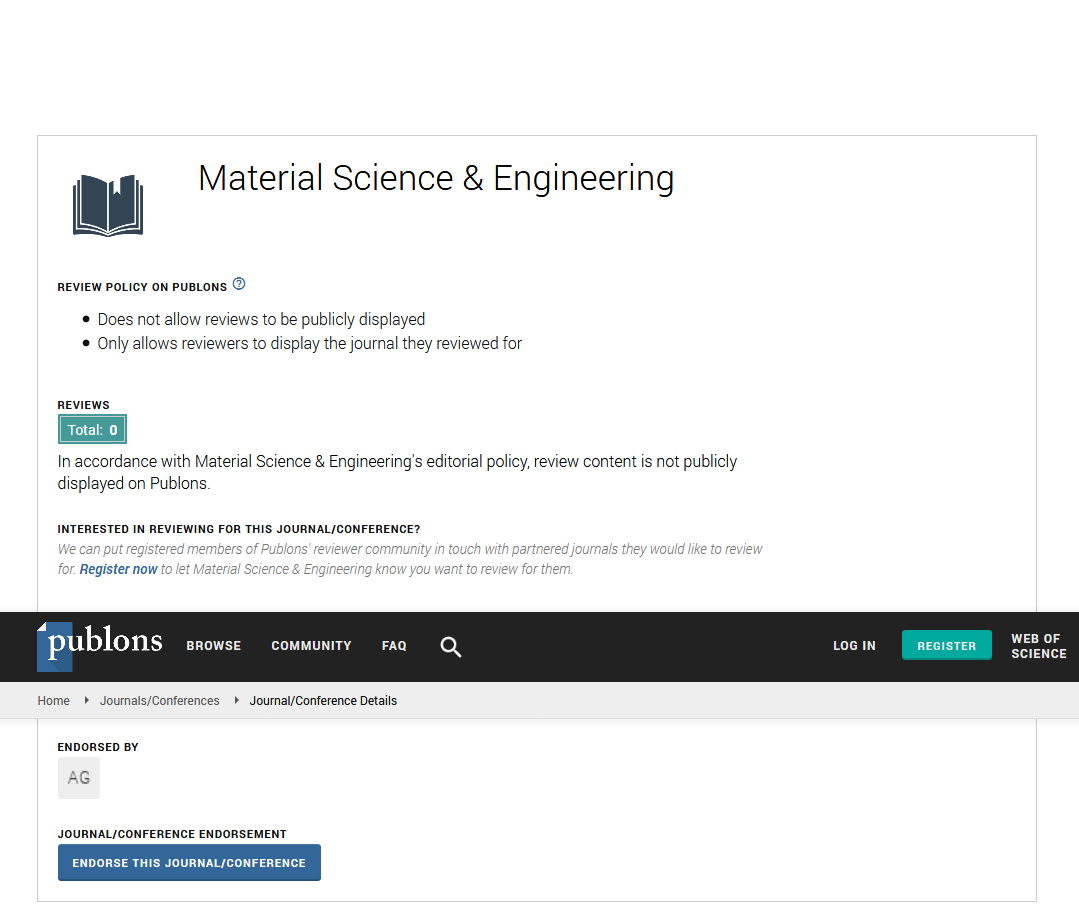Go to homepage via Publons logo
1079x923 pixels.
click(100, 645)
